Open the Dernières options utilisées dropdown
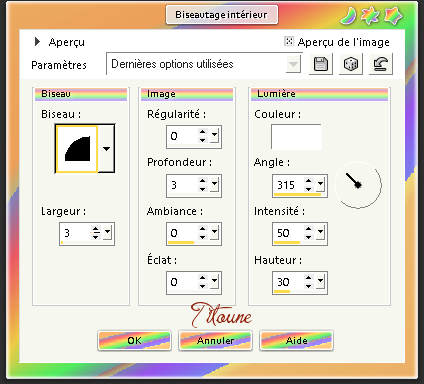Screen dimensions: 424x384 click(293, 64)
